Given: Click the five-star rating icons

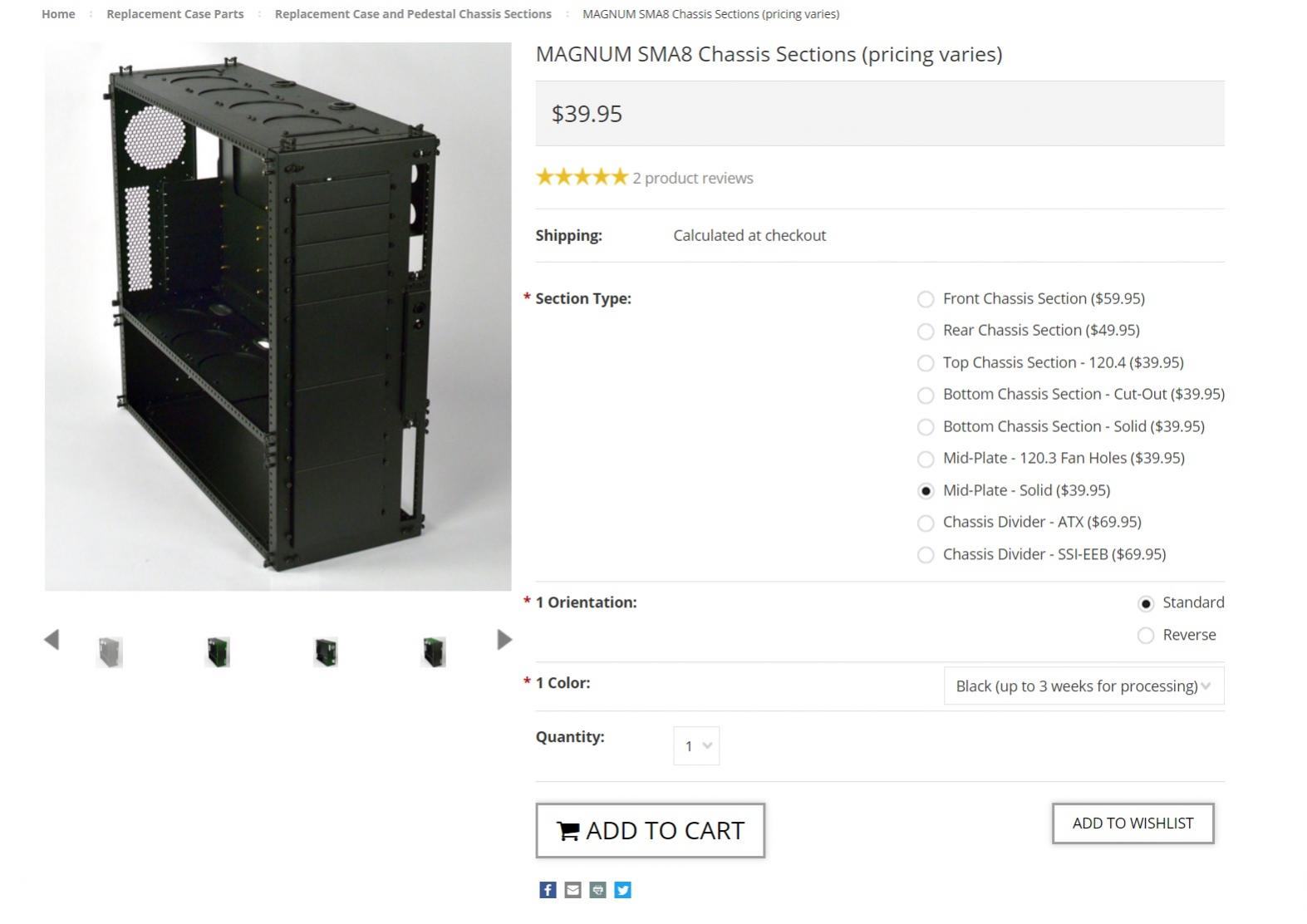Looking at the screenshot, I should tap(582, 177).
